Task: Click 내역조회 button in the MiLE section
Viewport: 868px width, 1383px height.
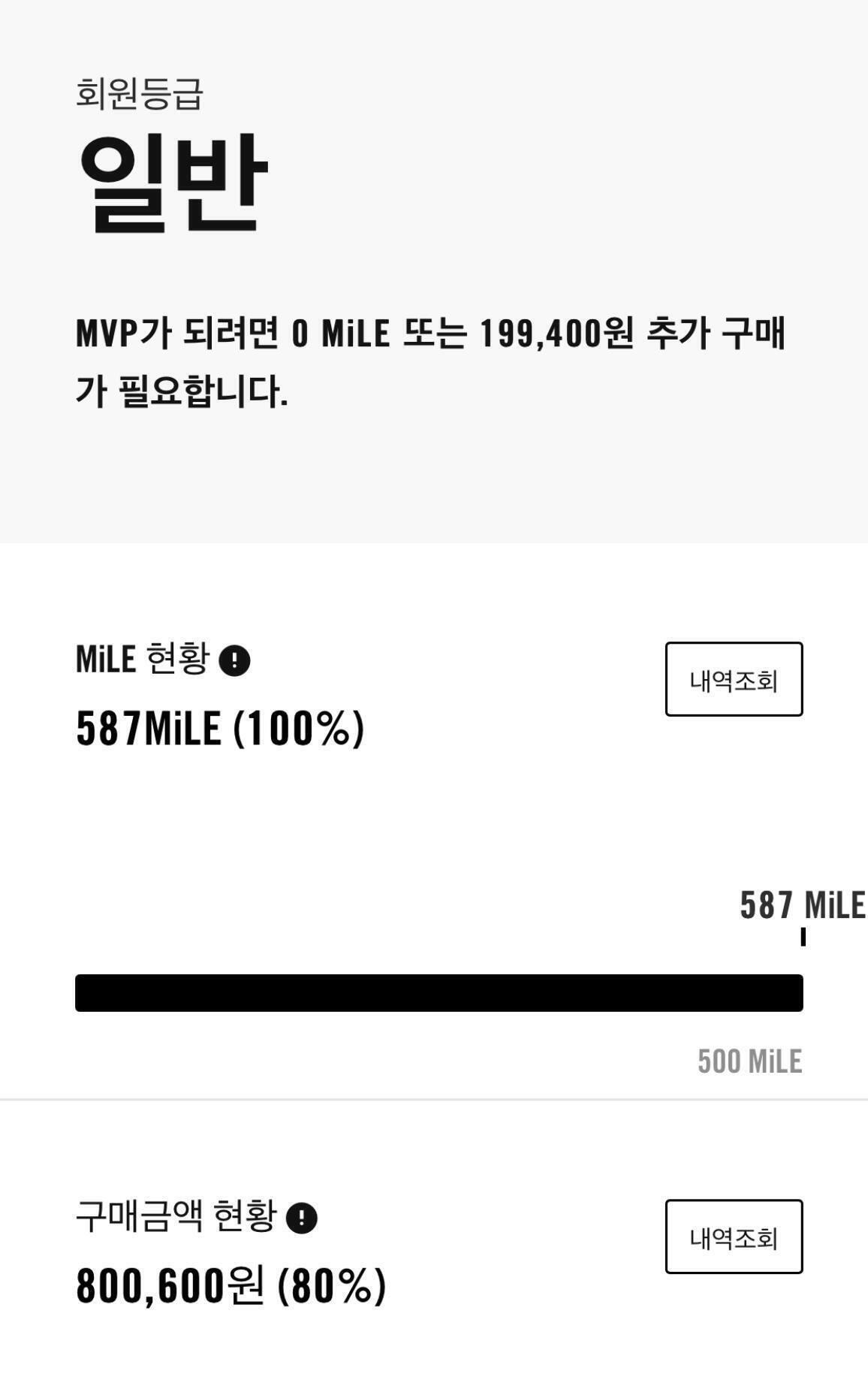Action: (734, 679)
